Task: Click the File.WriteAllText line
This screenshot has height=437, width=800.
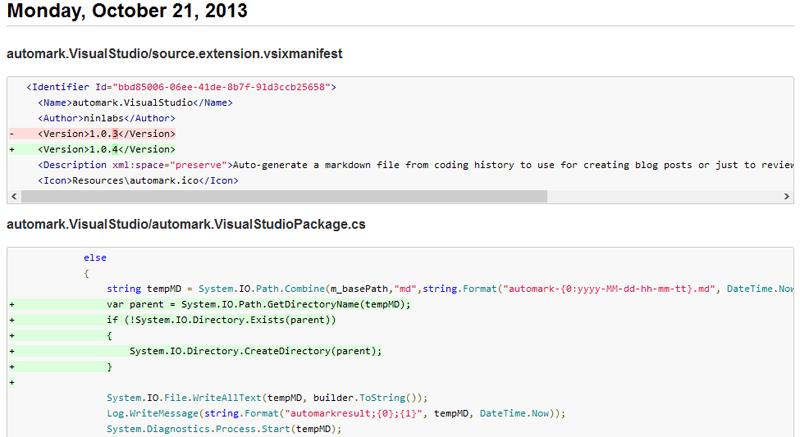Action: [x=267, y=398]
